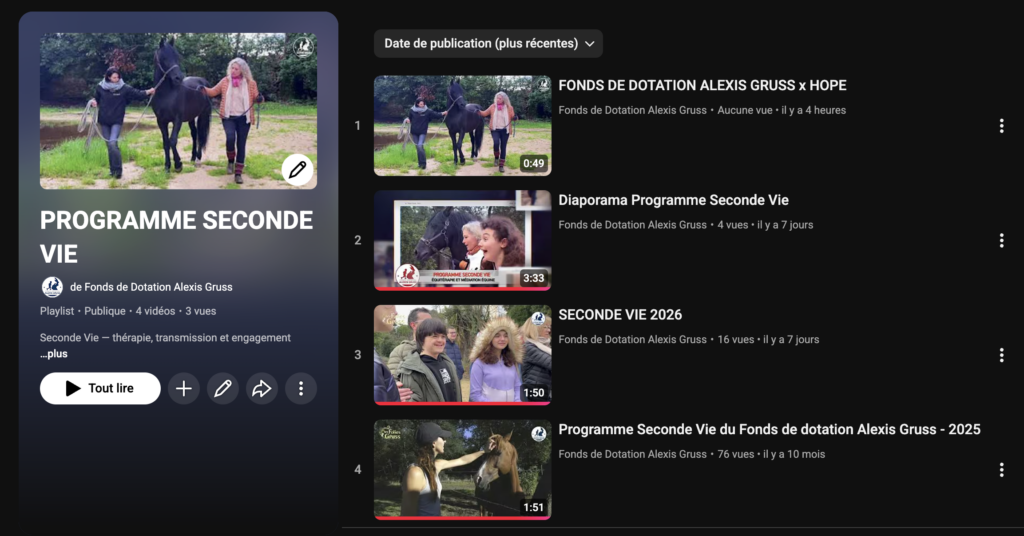Click the 'Playlist · Publique · 4 vidéos · 3 vues' line
Image resolution: width=1024 pixels, height=536 pixels.
[128, 311]
